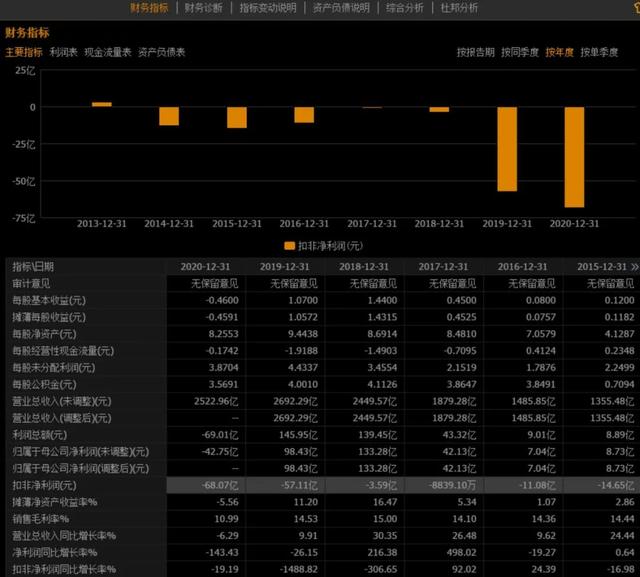Select the 按报告期 period option
The width and height of the screenshot is (640, 577).
[x=475, y=52]
